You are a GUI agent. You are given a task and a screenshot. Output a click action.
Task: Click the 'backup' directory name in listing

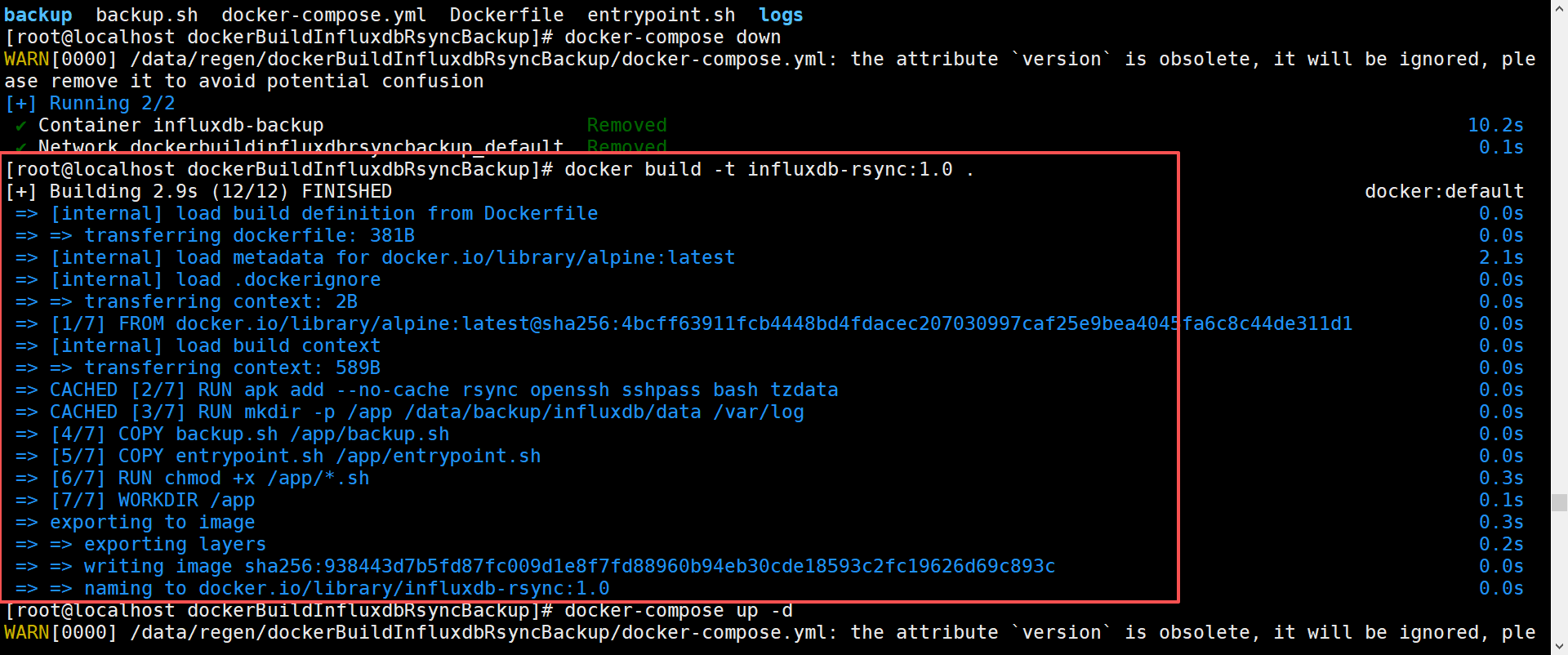pyautogui.click(x=38, y=16)
